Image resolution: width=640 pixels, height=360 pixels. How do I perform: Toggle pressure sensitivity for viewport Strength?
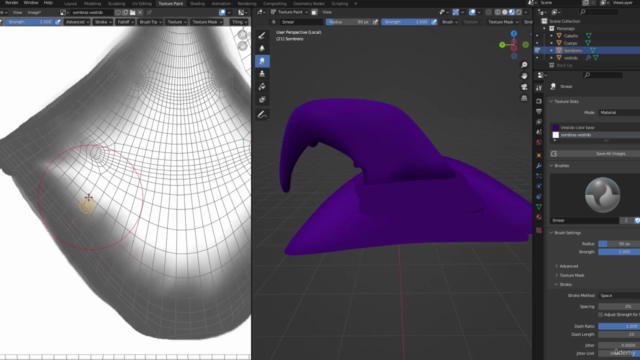(434, 22)
